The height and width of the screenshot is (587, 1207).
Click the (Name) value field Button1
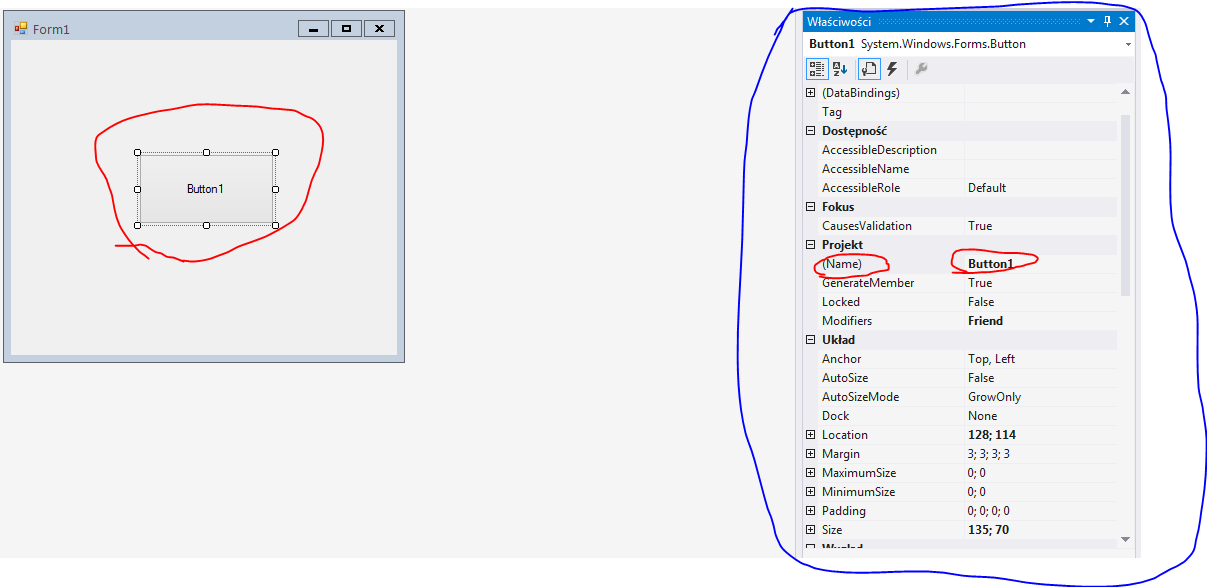[x=1040, y=264]
